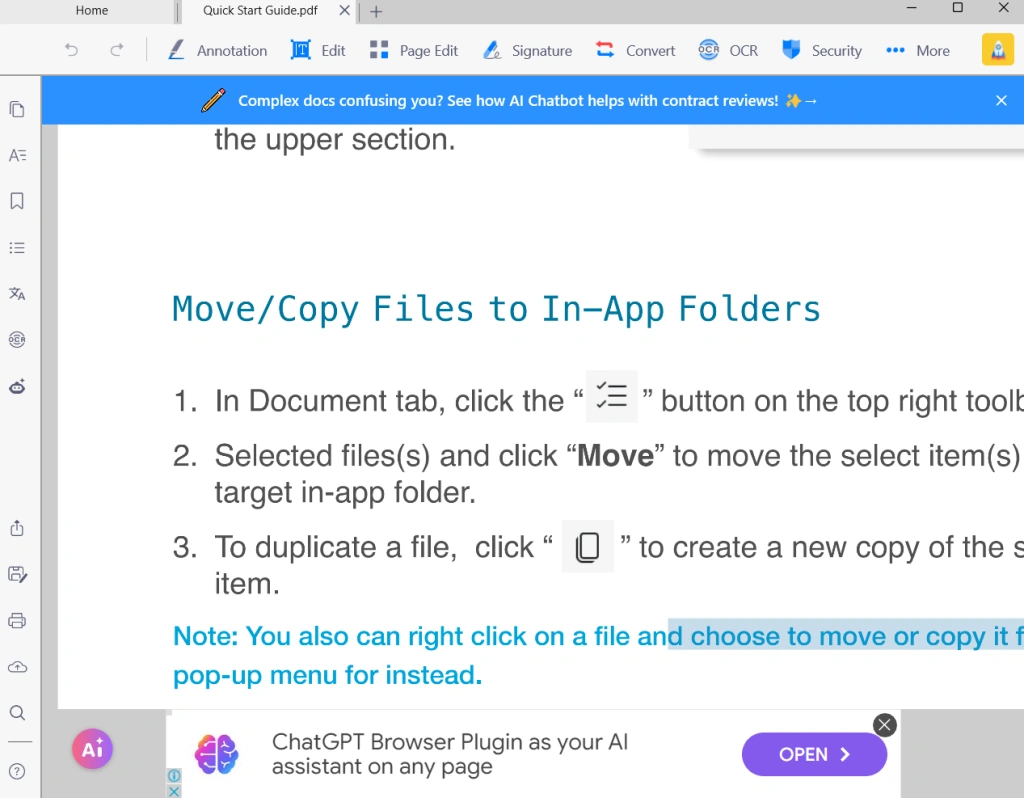Click "To duplicate a file" text

[x=335, y=547]
